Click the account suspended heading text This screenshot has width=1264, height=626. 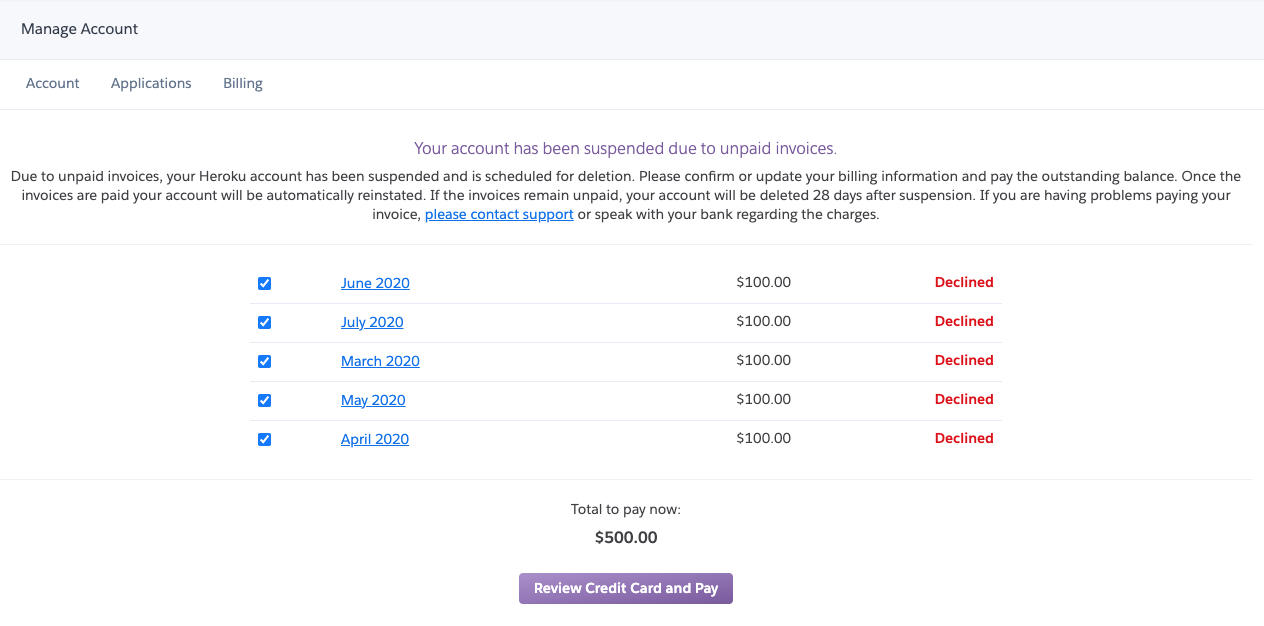coord(625,149)
